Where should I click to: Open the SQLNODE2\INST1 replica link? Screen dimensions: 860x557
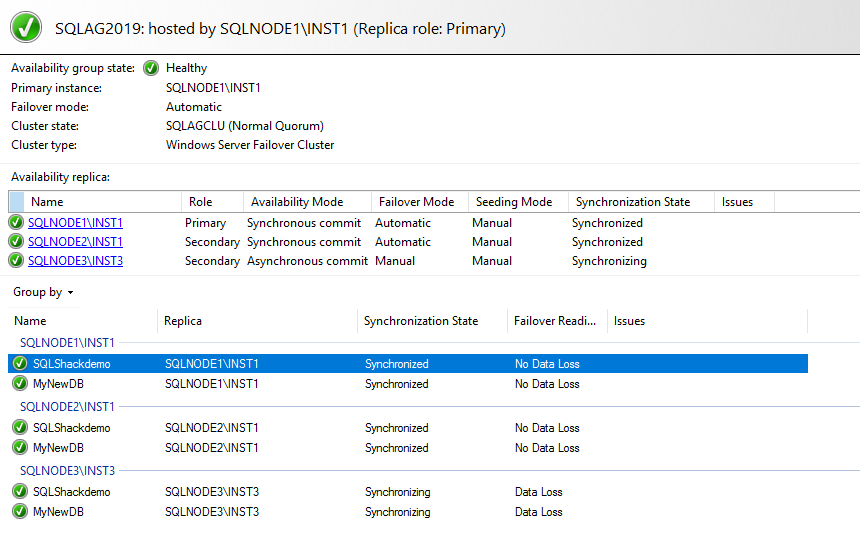pos(75,242)
